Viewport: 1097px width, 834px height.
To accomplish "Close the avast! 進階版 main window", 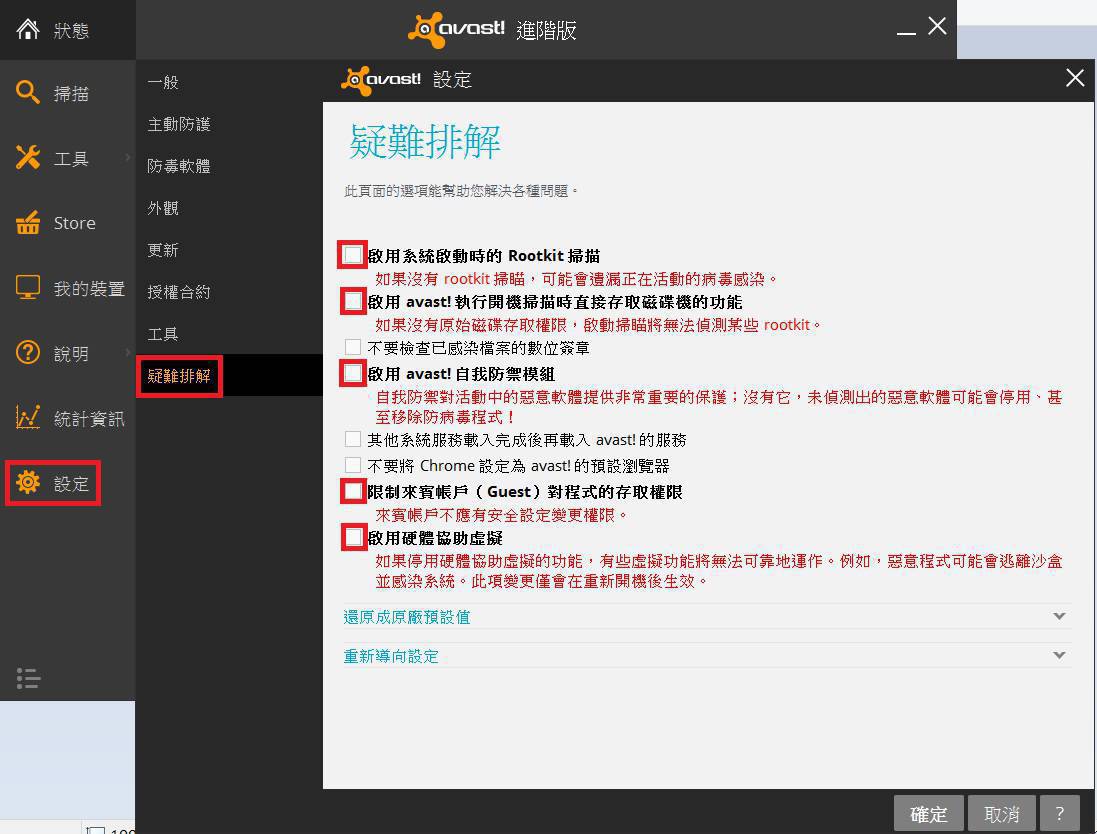I will pyautogui.click(x=937, y=27).
